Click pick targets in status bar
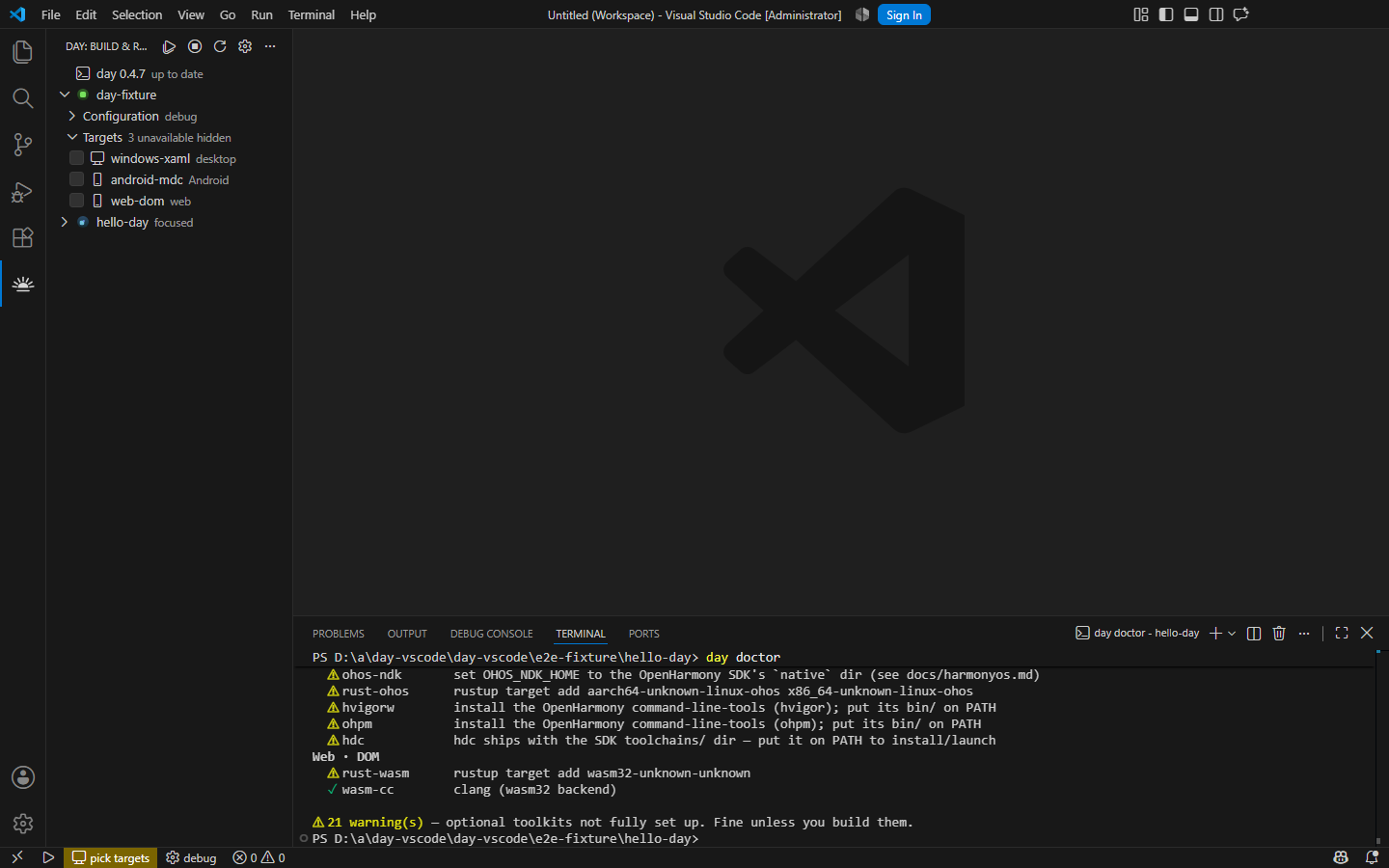1389x868 pixels. [111, 857]
